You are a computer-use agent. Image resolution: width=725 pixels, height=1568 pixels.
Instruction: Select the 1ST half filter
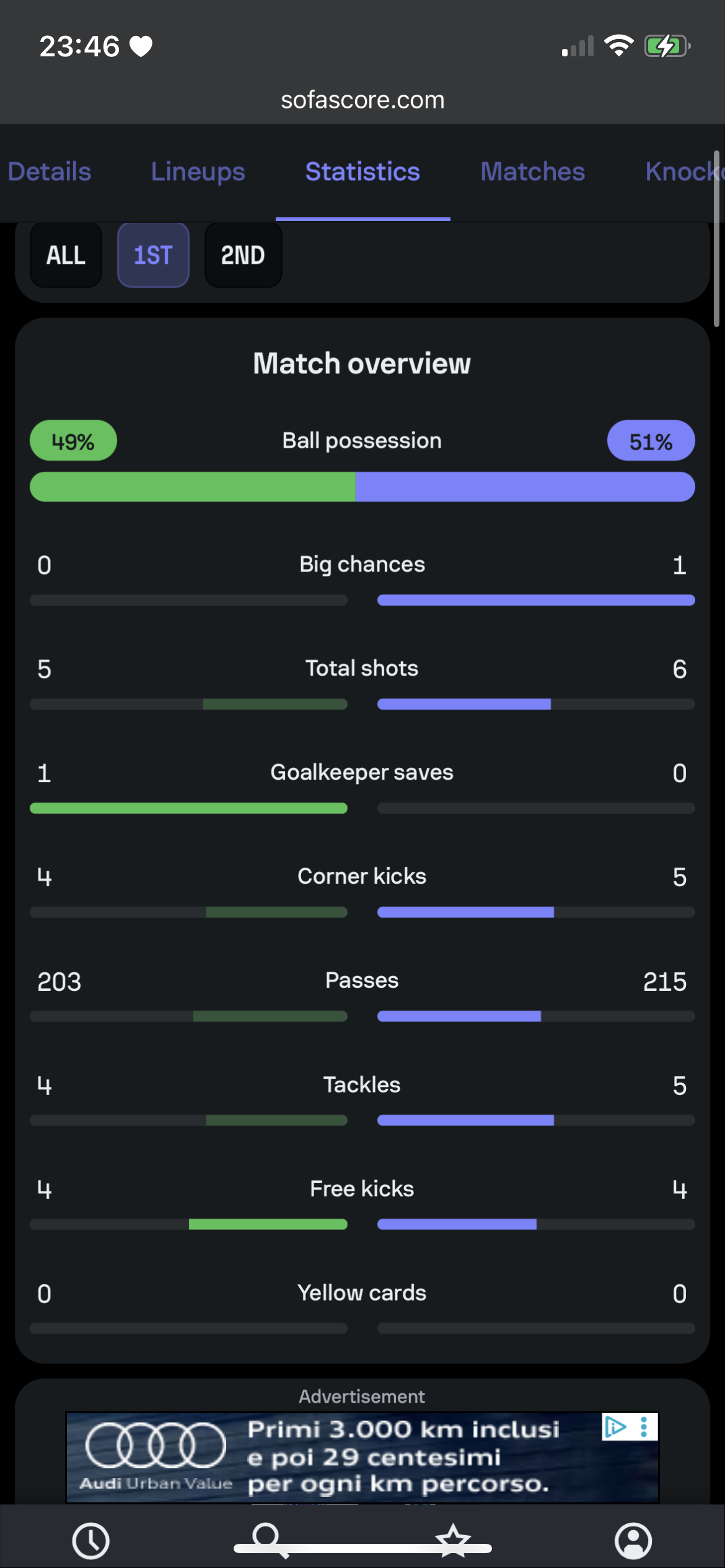tap(153, 255)
